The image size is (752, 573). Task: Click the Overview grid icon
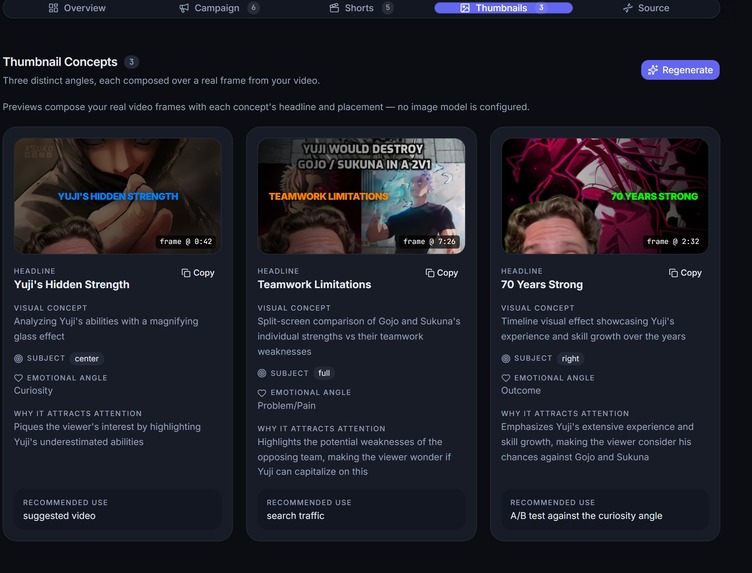point(53,8)
